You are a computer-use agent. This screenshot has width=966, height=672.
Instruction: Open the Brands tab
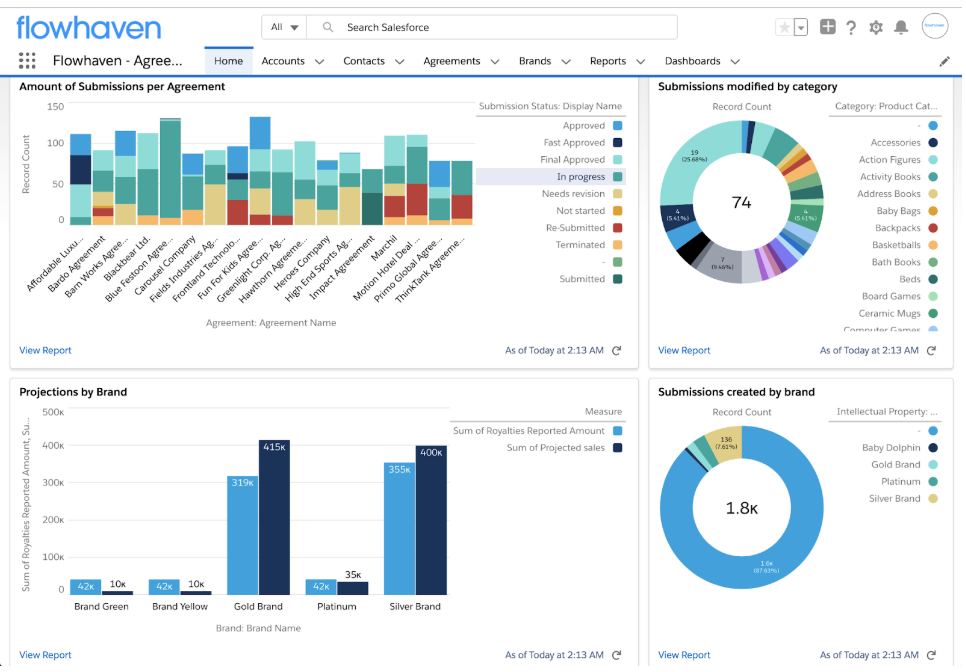[535, 61]
